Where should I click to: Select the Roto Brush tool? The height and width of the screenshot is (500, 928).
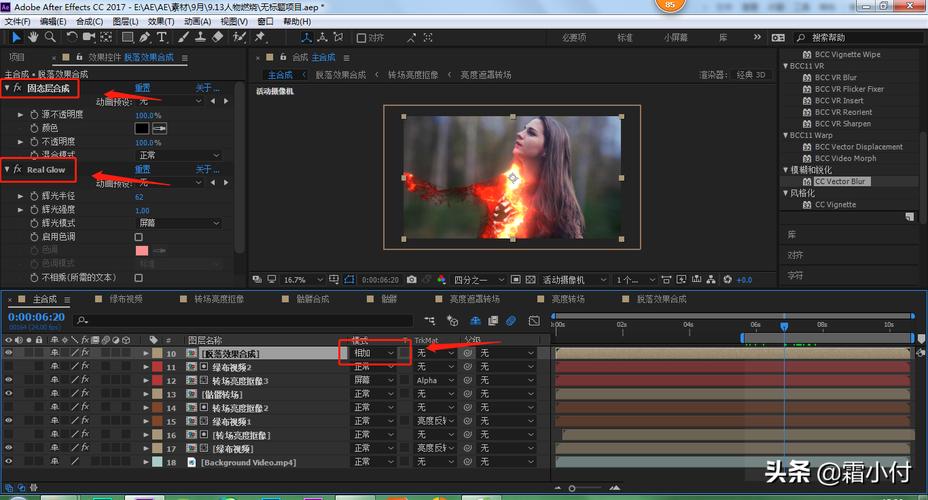[239, 37]
